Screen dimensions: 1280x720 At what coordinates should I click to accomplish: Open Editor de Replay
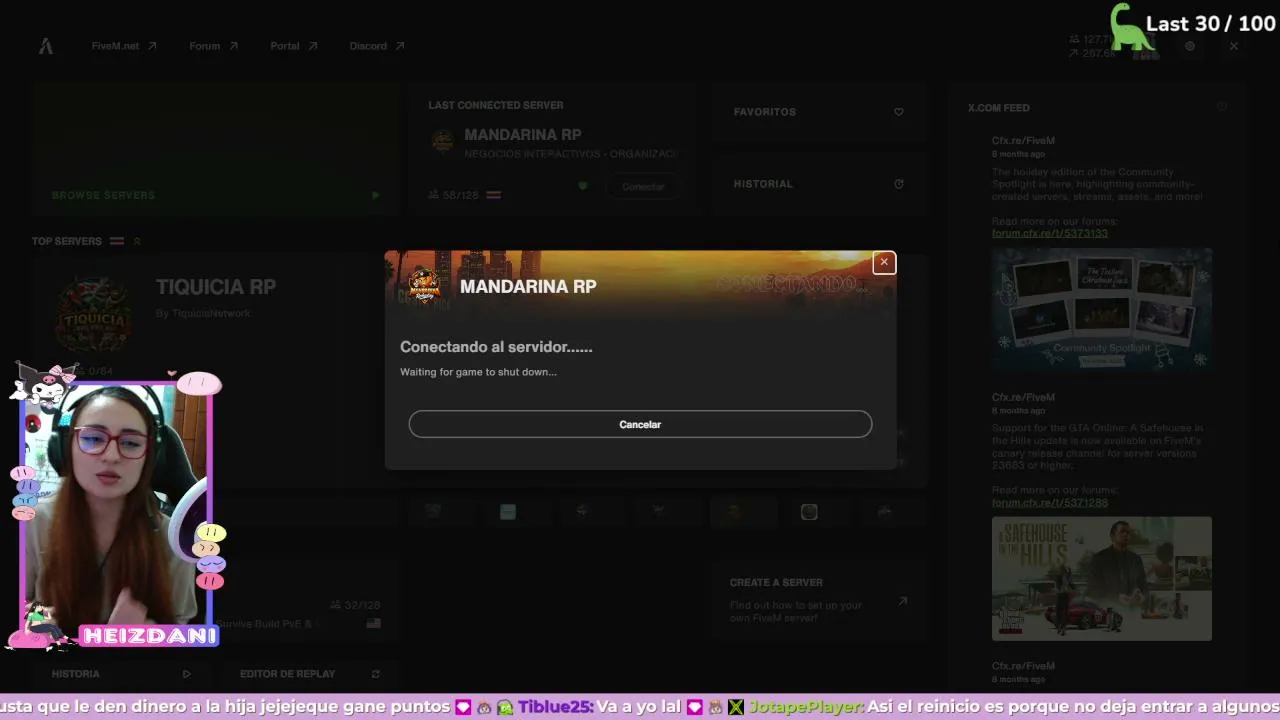point(310,674)
